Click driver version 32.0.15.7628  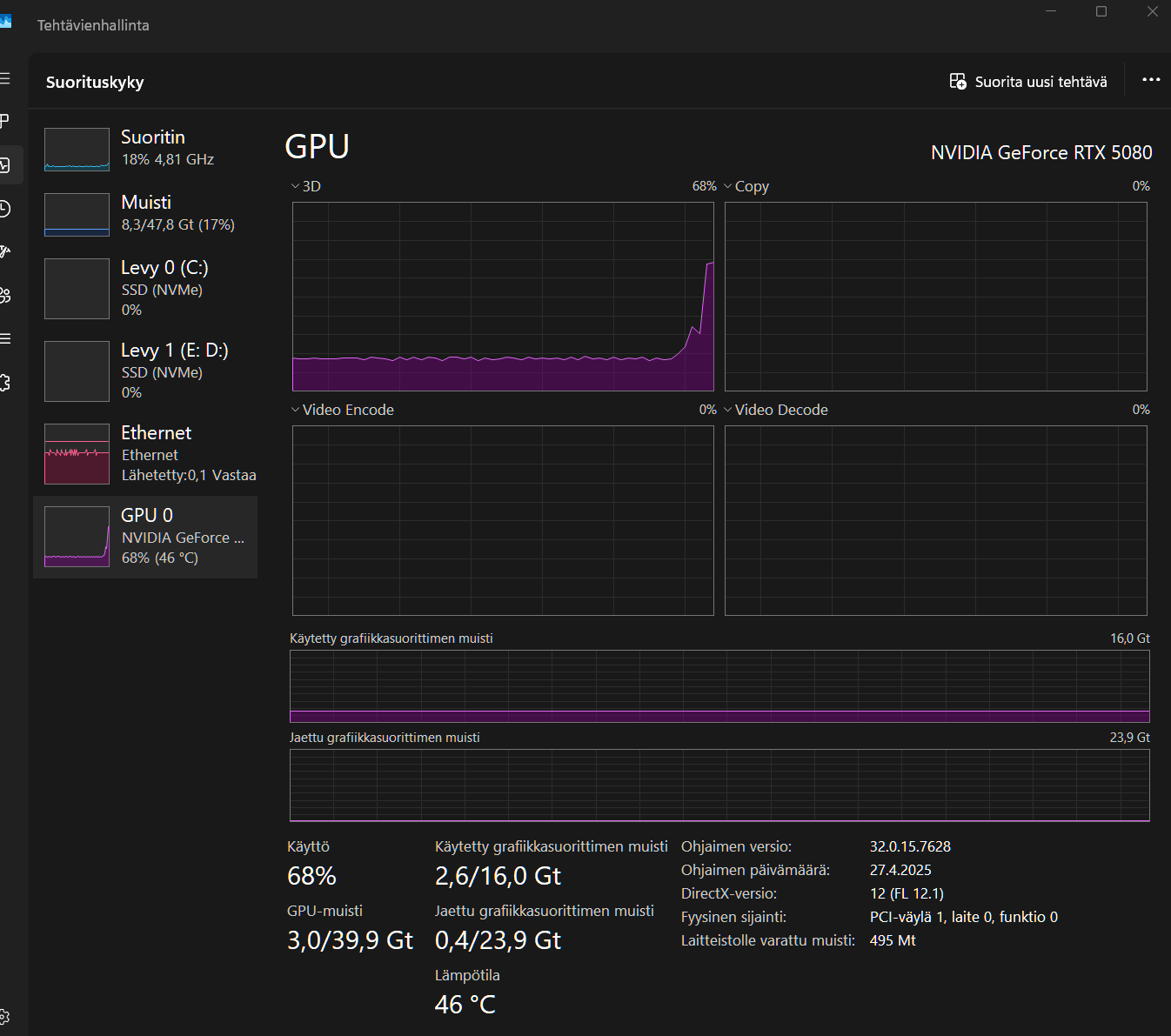coord(910,846)
